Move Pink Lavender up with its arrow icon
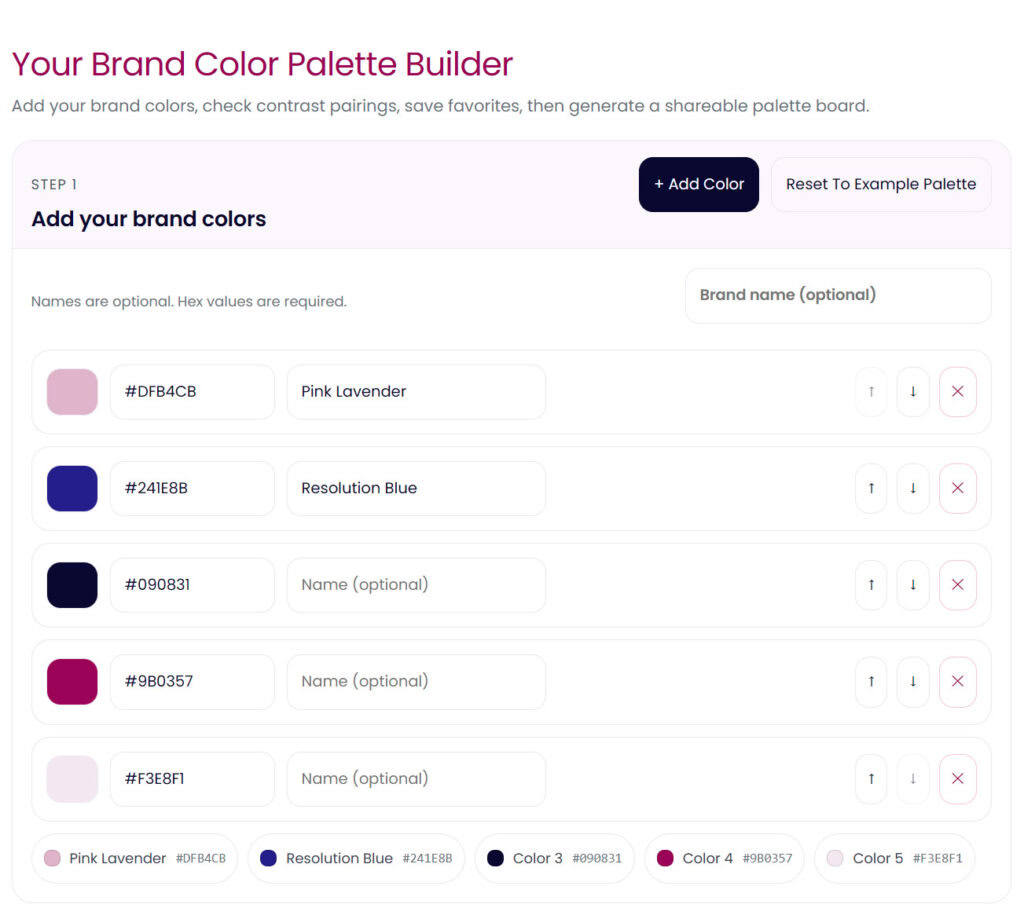Screen dimensions: 1024x919 pyautogui.click(x=870, y=392)
